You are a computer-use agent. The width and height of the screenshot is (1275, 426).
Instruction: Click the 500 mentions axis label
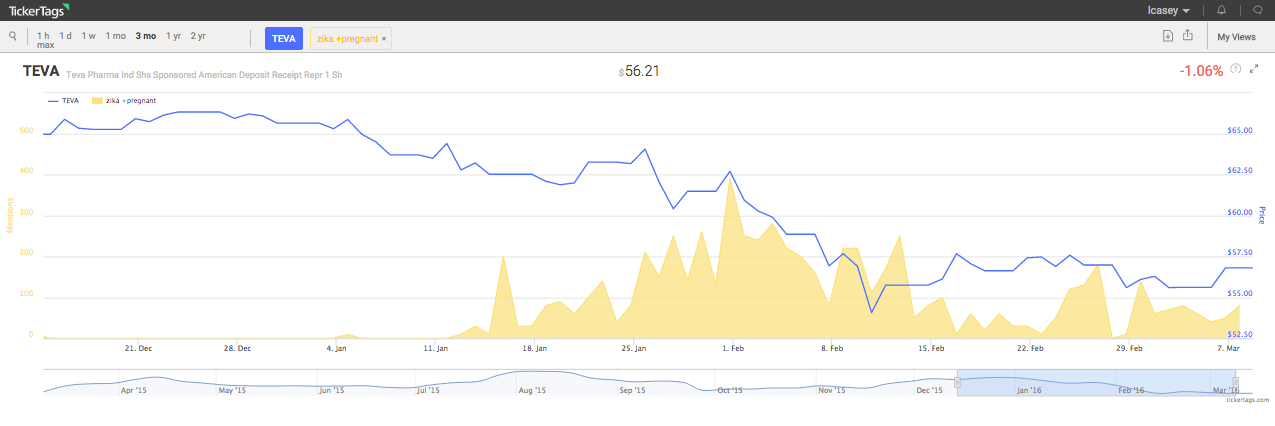(26, 130)
